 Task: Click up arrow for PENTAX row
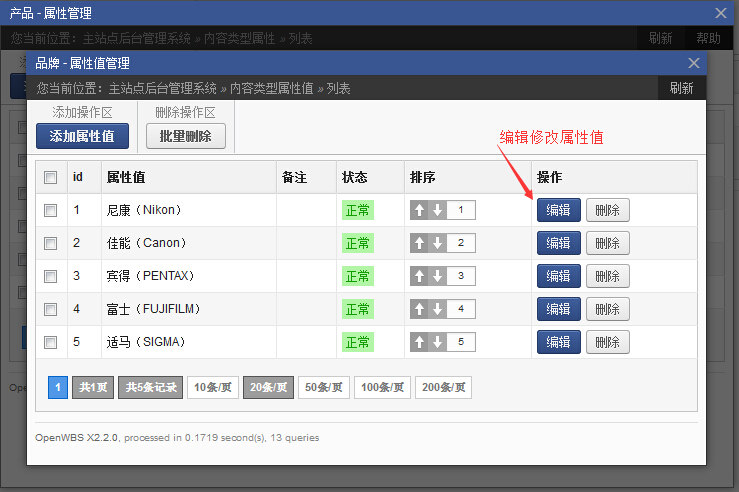pos(419,276)
